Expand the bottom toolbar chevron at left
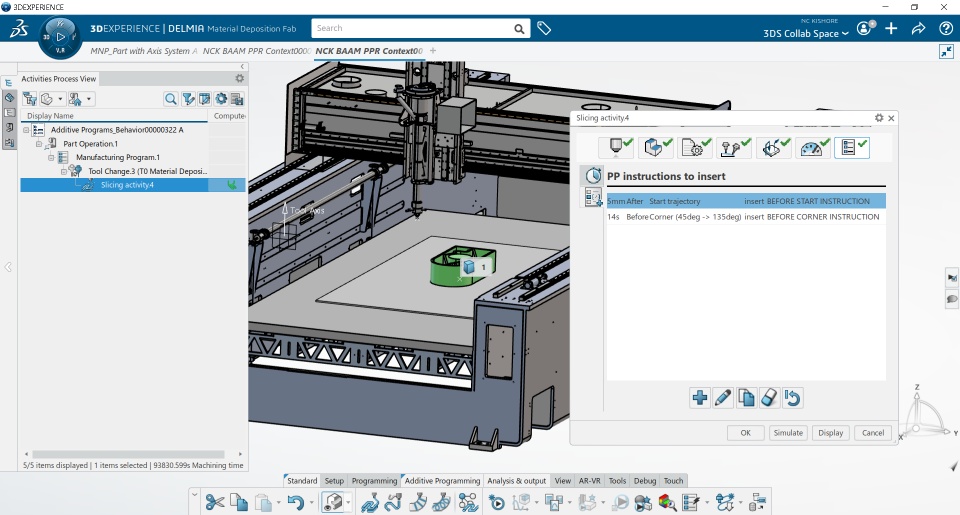This screenshot has height=515, width=960. [x=195, y=494]
